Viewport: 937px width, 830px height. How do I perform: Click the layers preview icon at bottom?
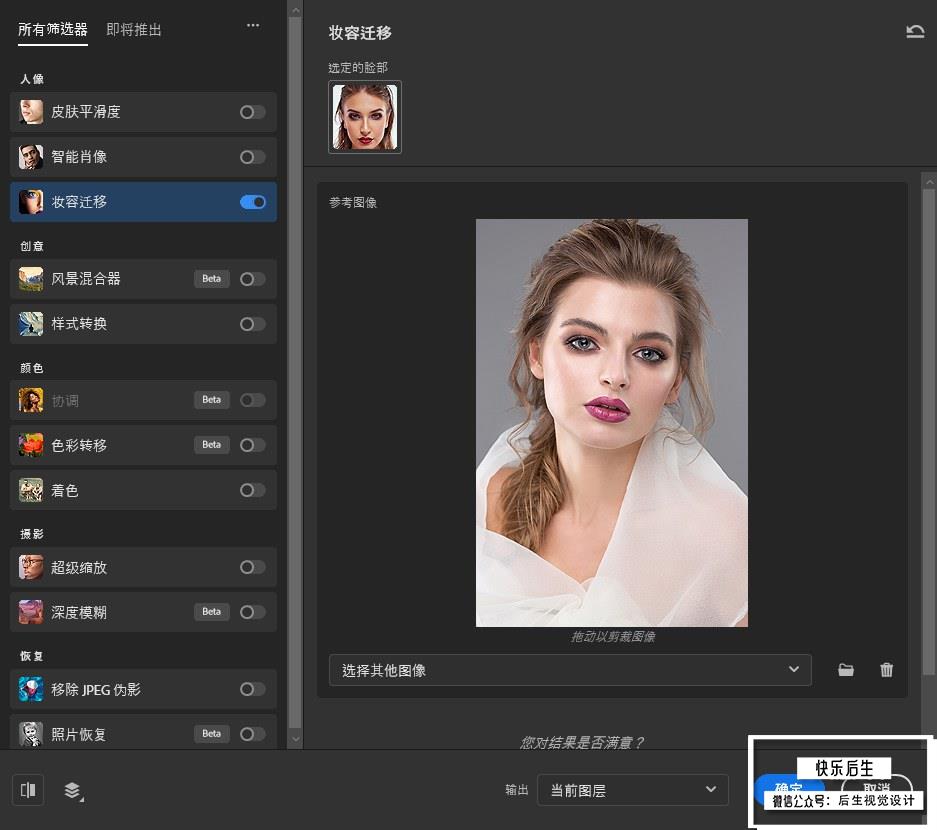point(74,791)
